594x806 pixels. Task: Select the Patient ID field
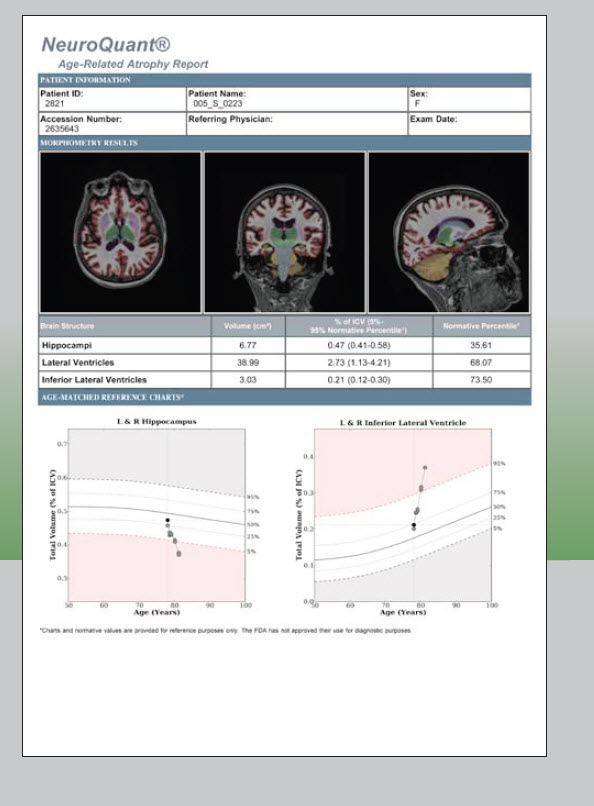(x=112, y=99)
